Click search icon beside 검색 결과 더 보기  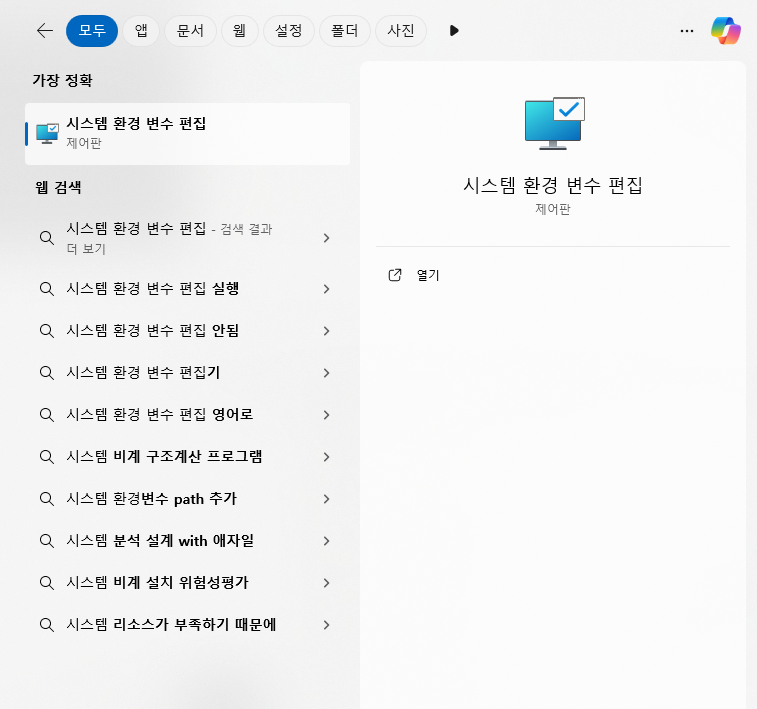coord(47,238)
